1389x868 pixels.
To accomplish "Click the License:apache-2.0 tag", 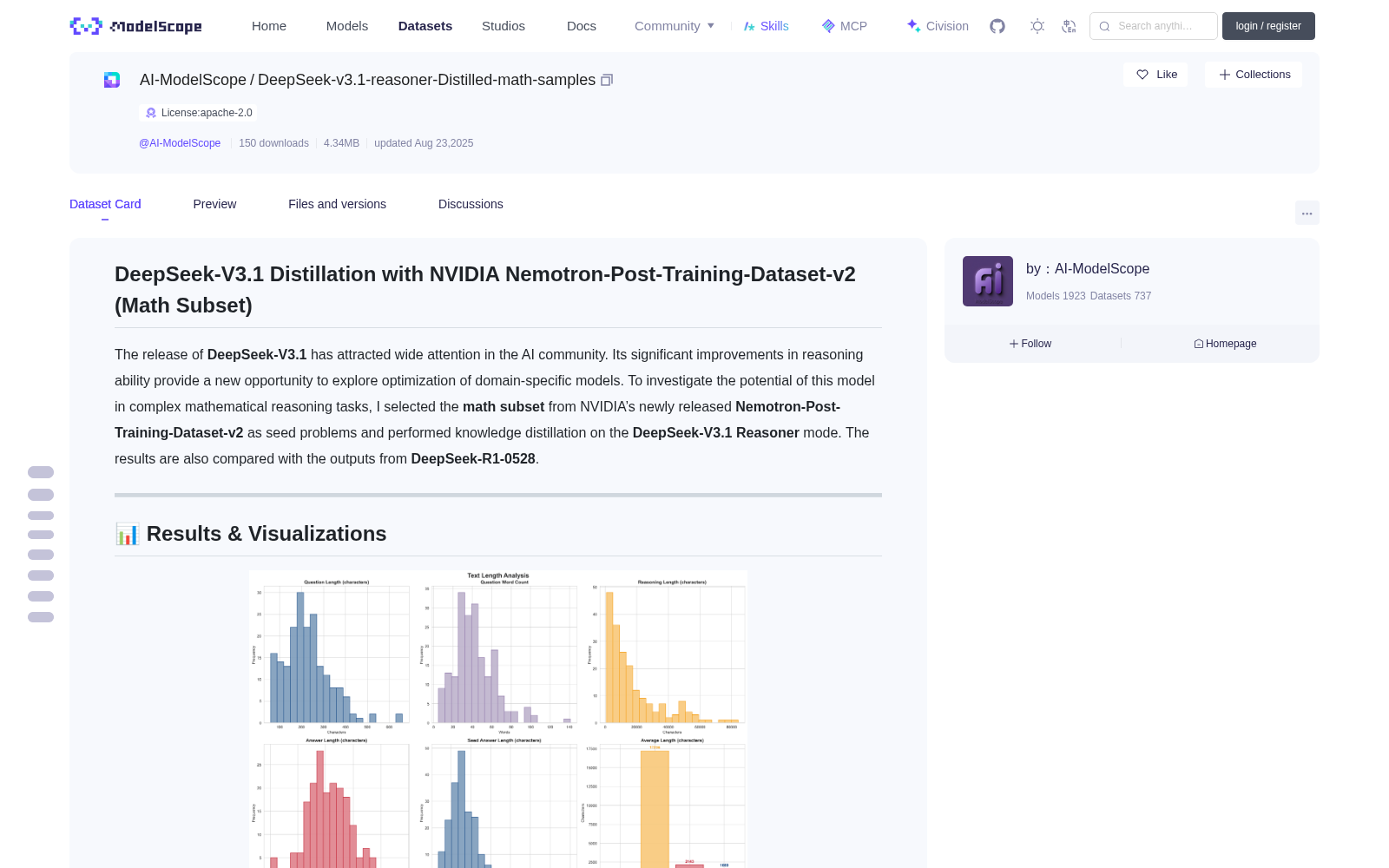I will coord(198,113).
